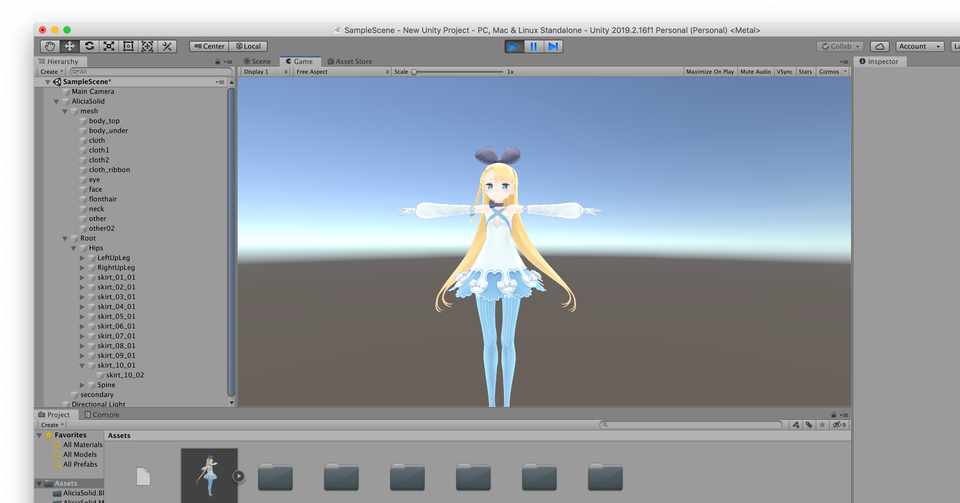Select the Project tab

(x=54, y=415)
